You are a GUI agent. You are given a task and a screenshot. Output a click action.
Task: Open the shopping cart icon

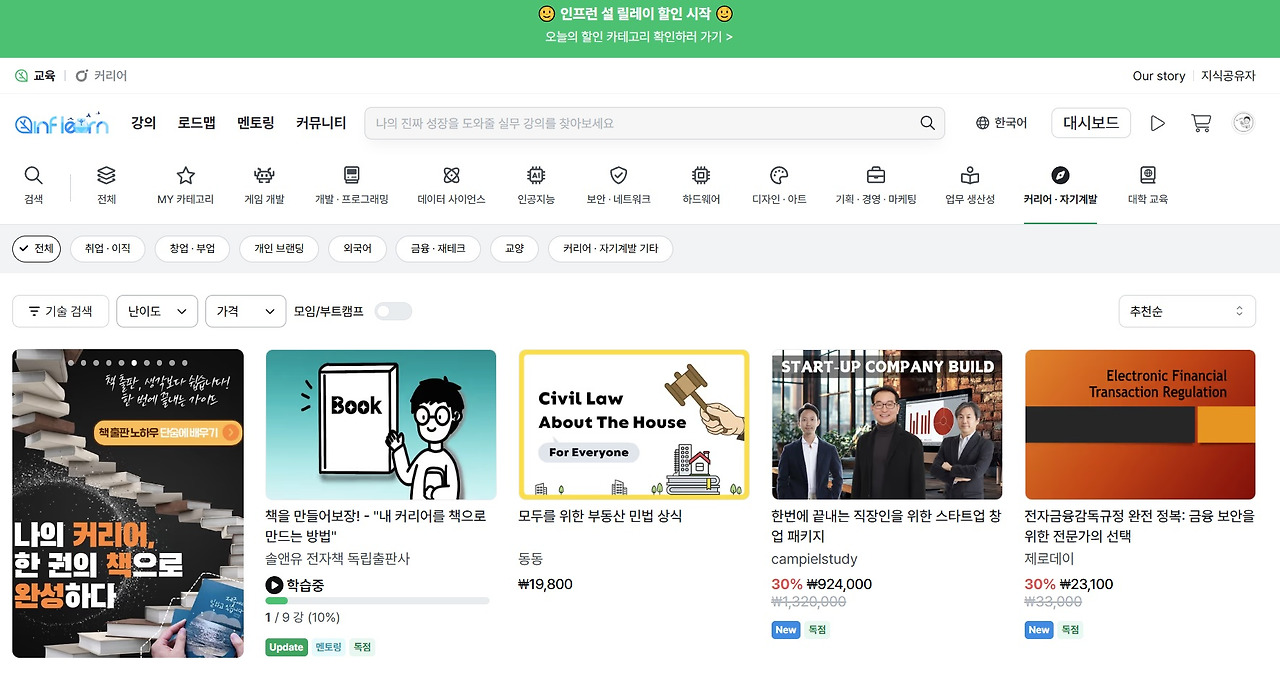point(1200,122)
